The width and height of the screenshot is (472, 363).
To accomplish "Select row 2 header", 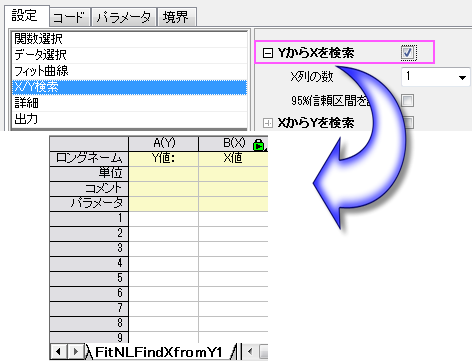I will point(89,234).
